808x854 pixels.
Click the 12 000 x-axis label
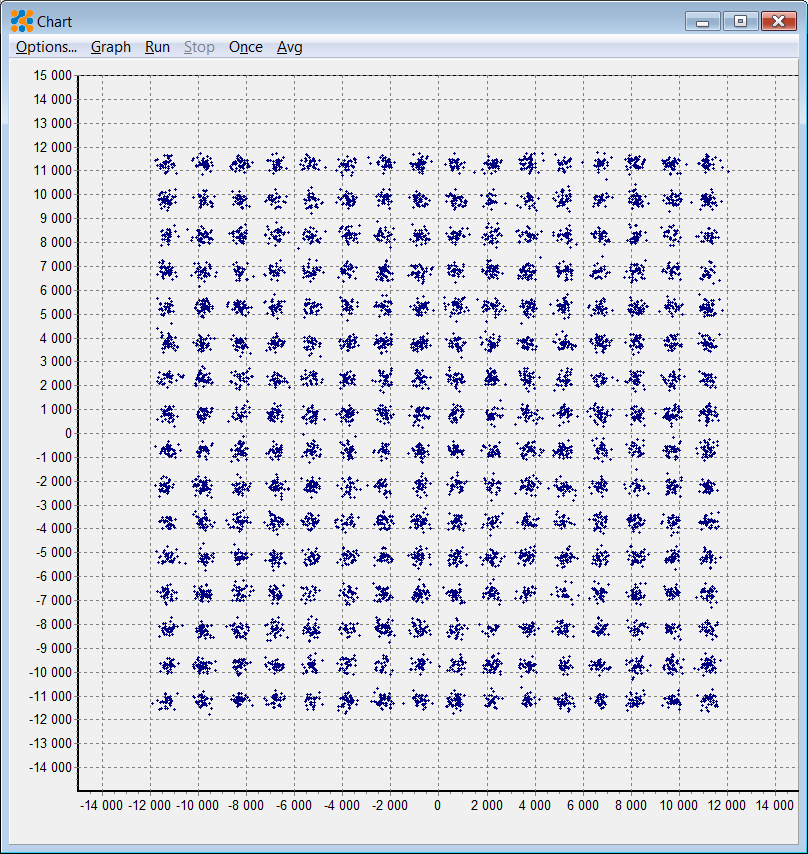(727, 806)
